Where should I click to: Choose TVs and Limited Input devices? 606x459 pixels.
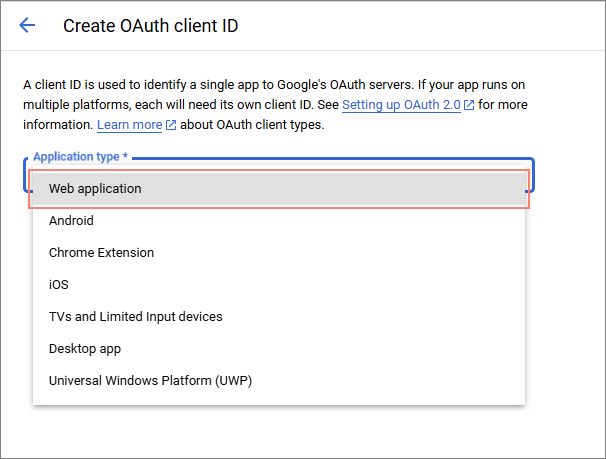pyautogui.click(x=135, y=316)
